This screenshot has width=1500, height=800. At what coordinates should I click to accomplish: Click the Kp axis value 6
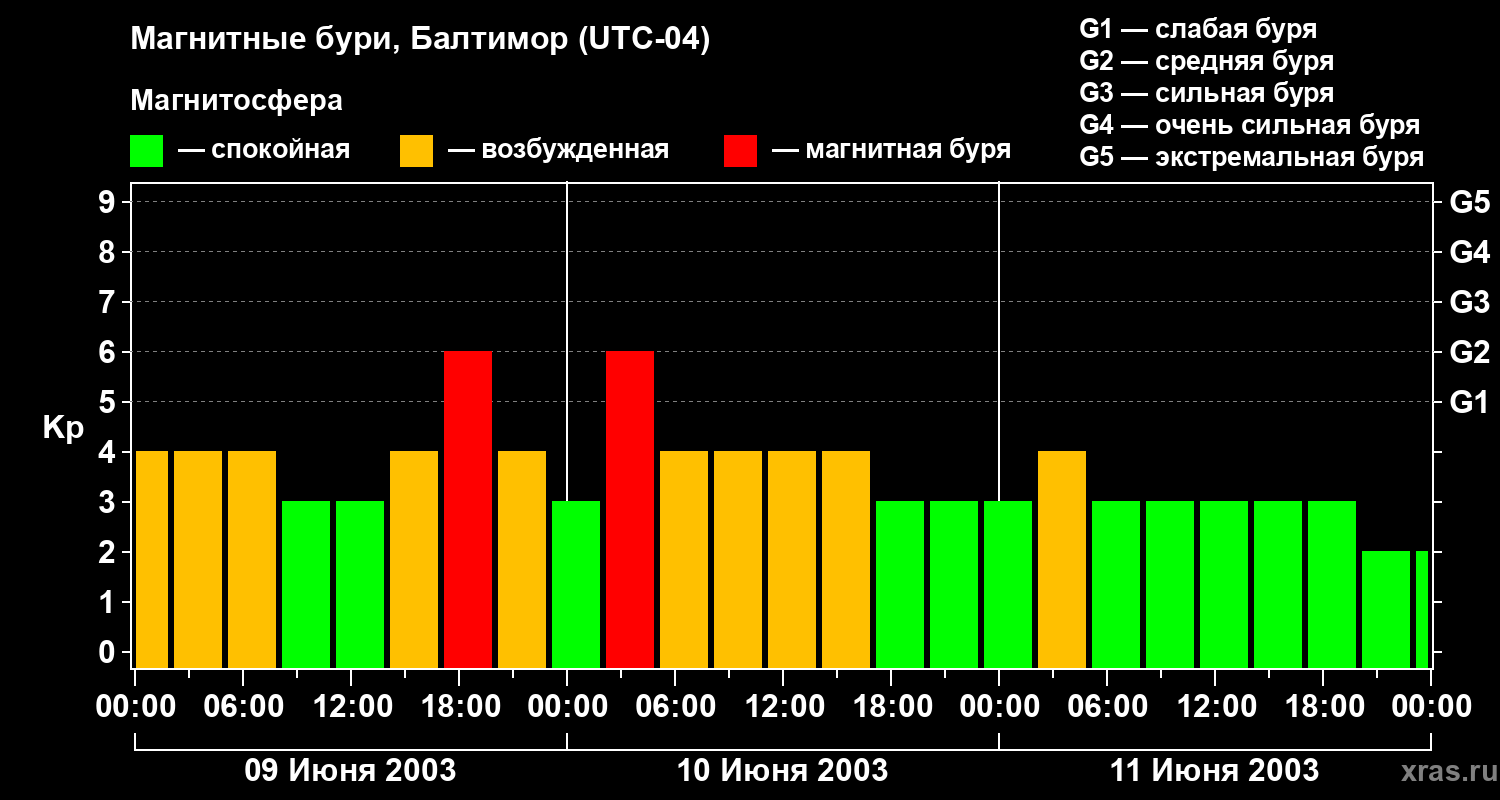click(x=109, y=352)
